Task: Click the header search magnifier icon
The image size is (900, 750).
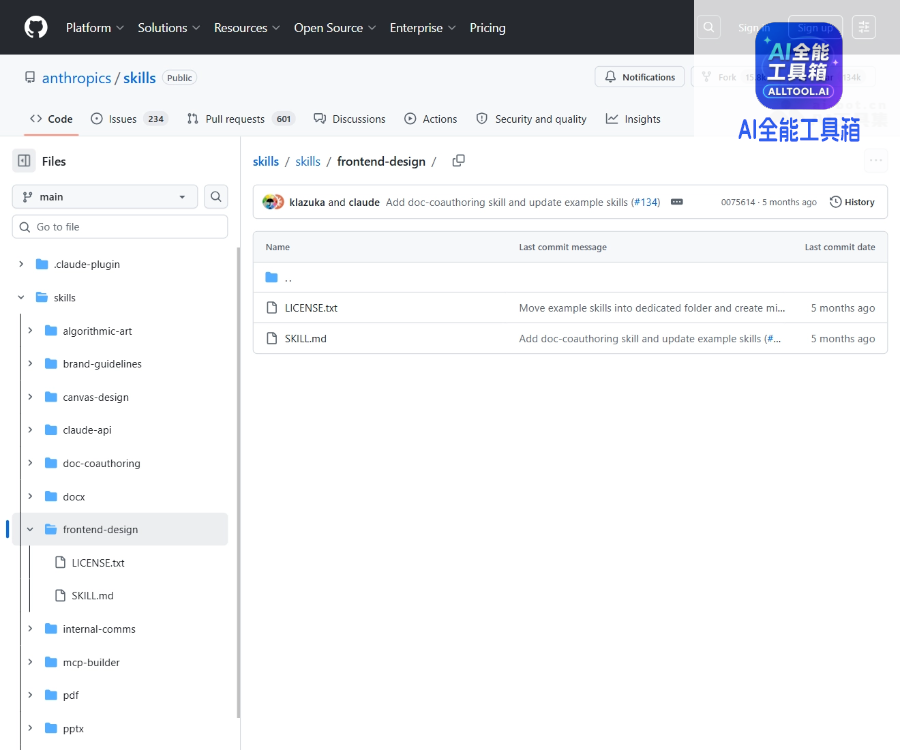Action: click(709, 27)
